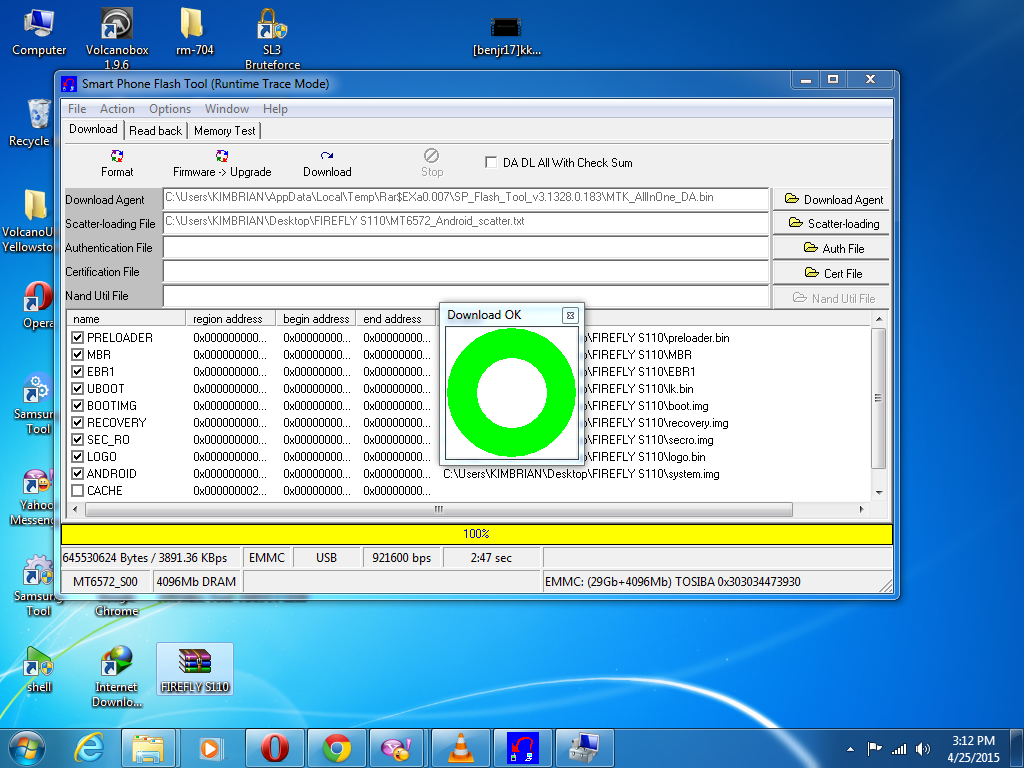Click the Authentication File input field
The height and width of the screenshot is (768, 1024).
[465, 248]
